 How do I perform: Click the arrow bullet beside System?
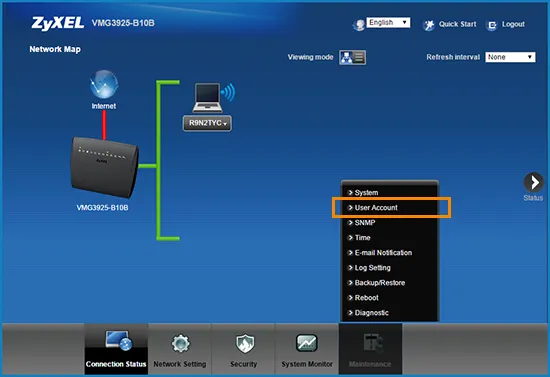[350, 193]
